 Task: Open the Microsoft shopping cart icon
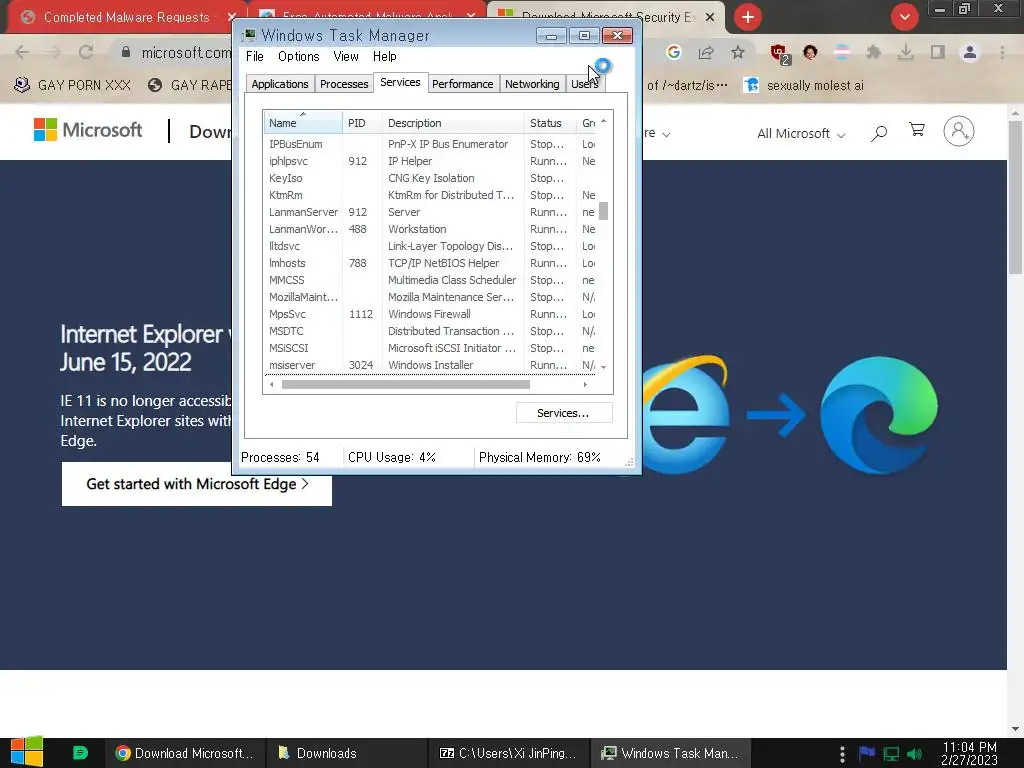point(917,131)
